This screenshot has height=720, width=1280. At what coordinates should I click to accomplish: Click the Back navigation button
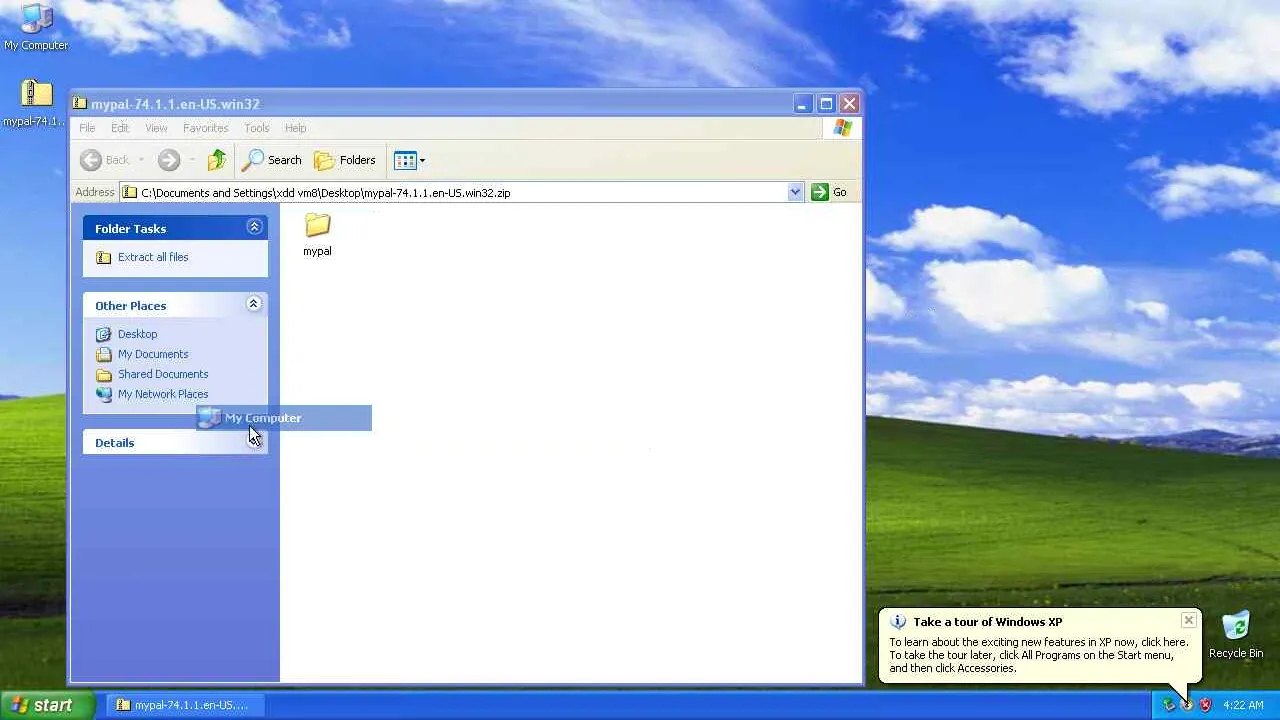click(105, 160)
